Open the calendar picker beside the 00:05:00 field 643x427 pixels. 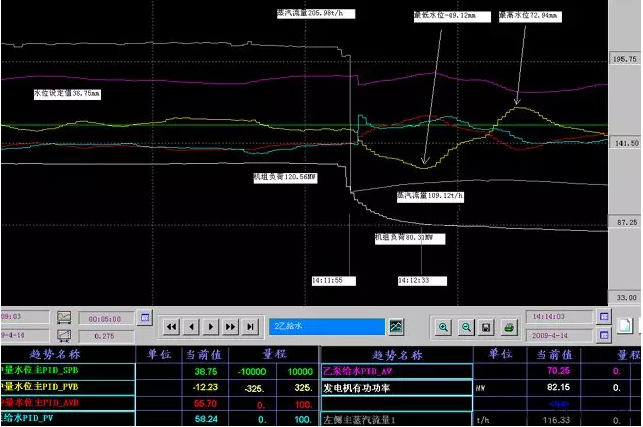(x=144, y=317)
